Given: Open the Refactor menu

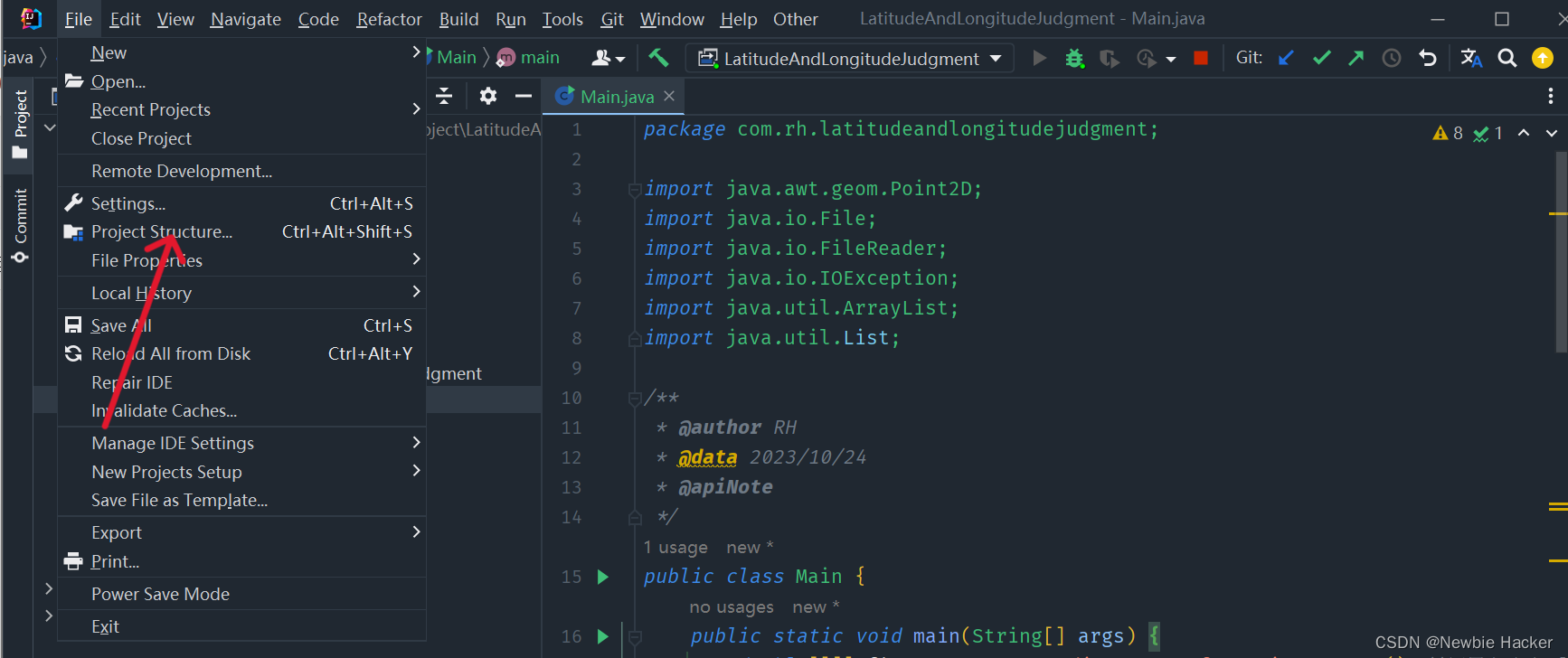Looking at the screenshot, I should click(x=389, y=19).
